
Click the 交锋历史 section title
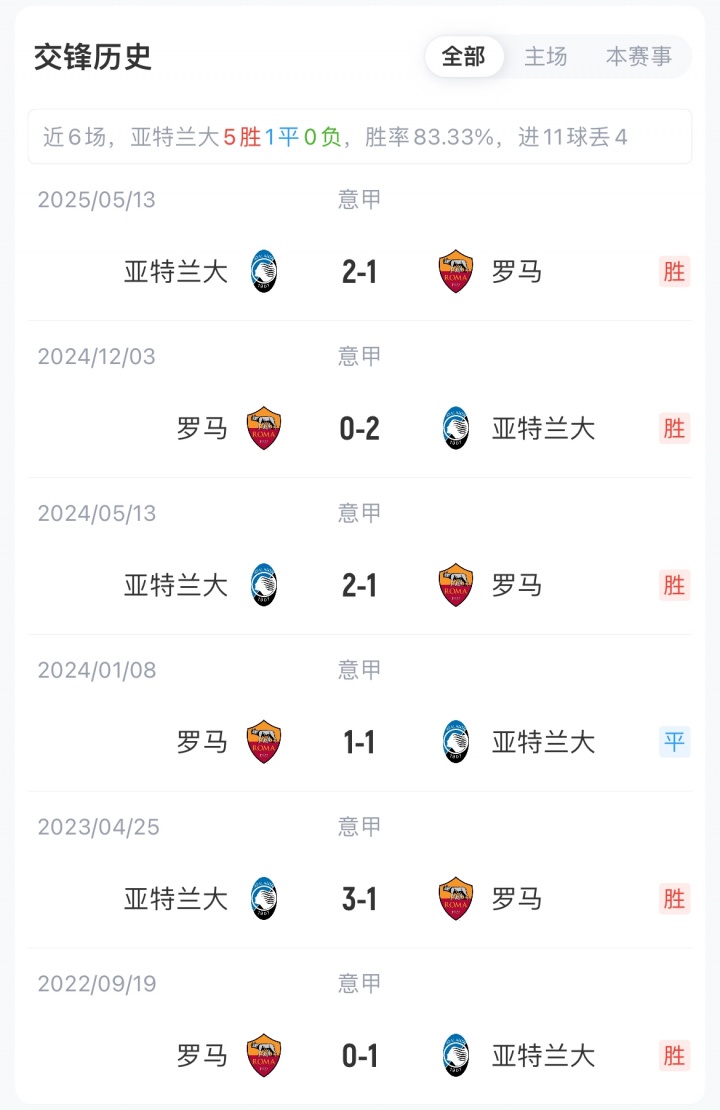coord(93,57)
